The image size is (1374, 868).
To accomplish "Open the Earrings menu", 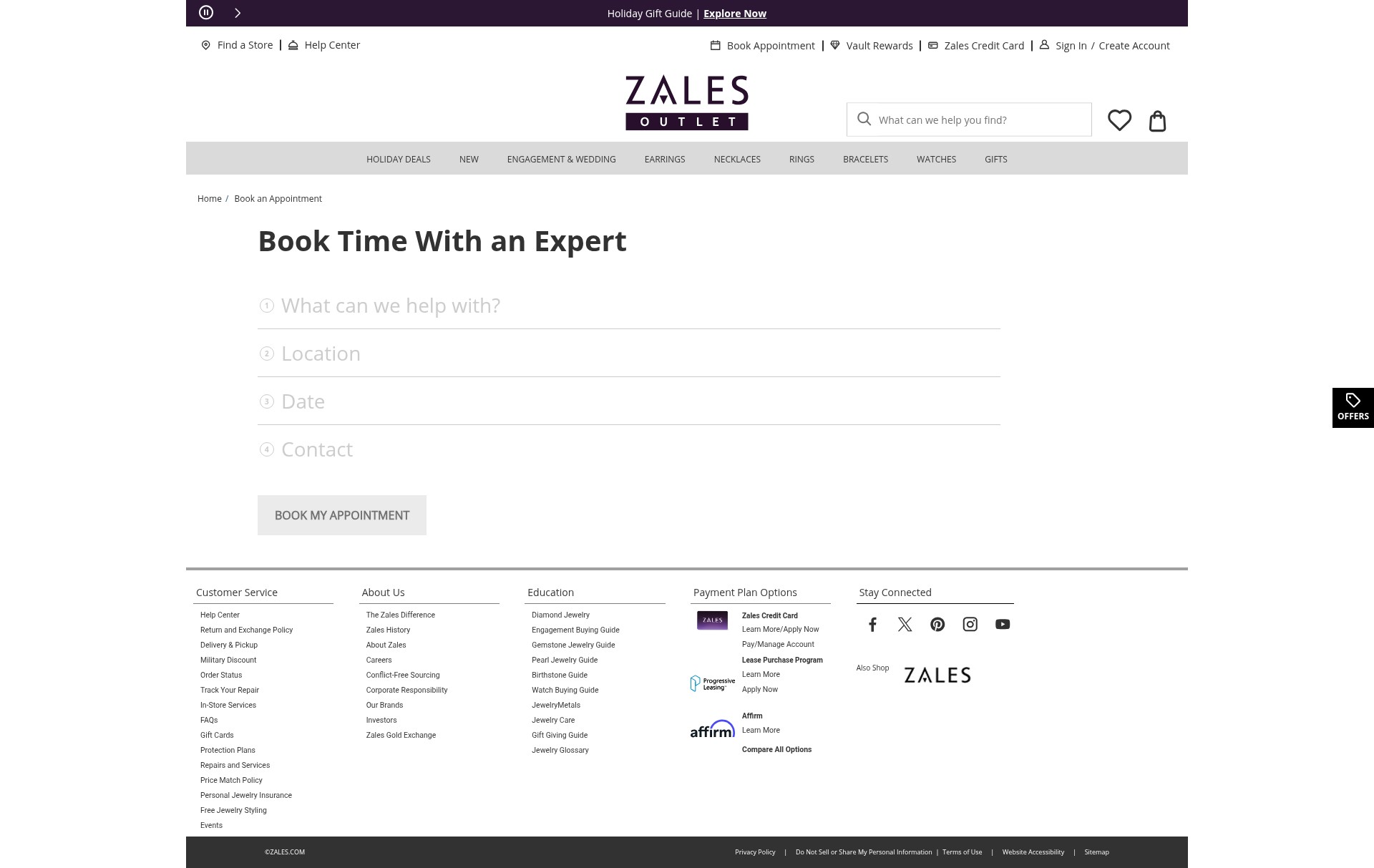I will tap(665, 159).
